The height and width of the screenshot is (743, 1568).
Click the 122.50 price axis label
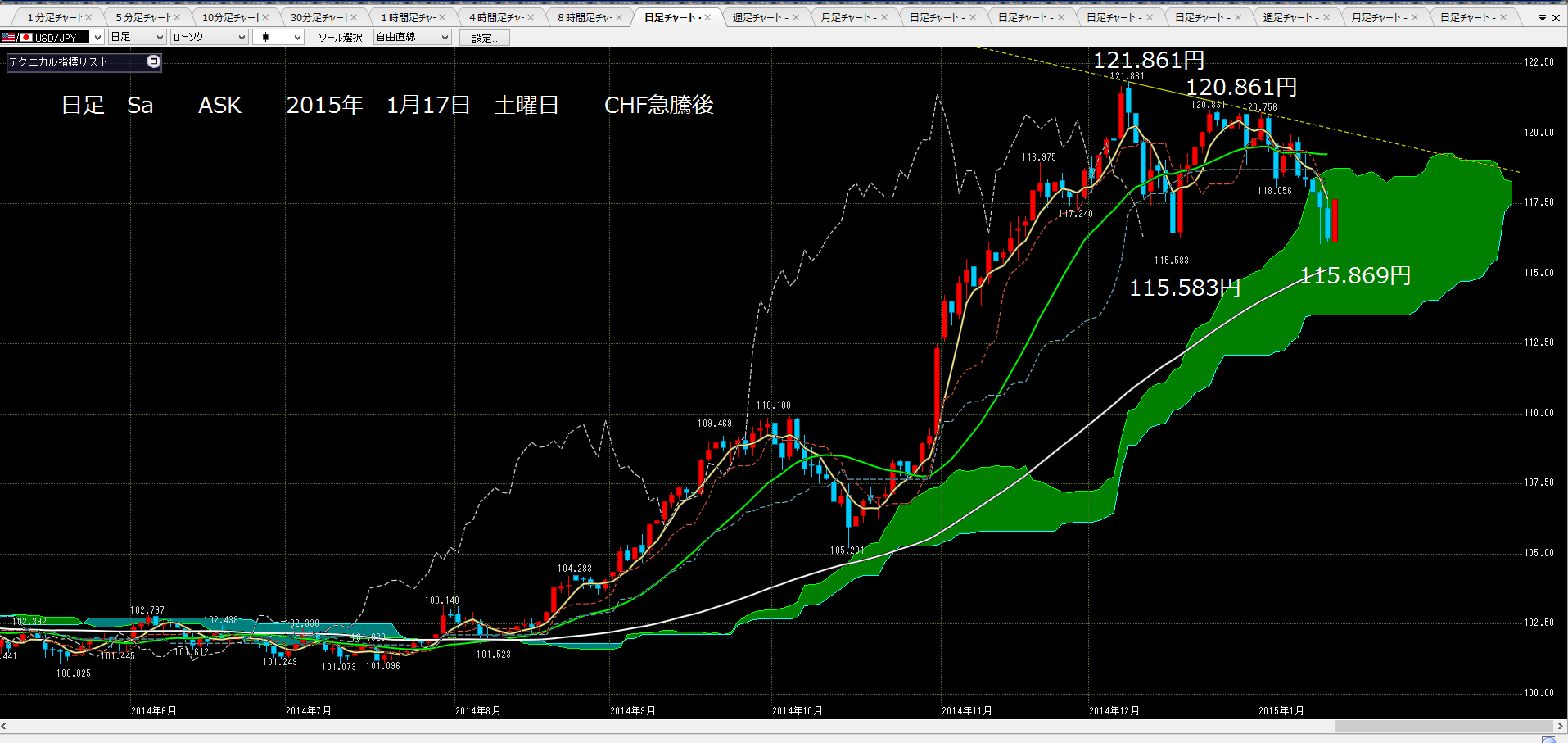tap(1539, 62)
